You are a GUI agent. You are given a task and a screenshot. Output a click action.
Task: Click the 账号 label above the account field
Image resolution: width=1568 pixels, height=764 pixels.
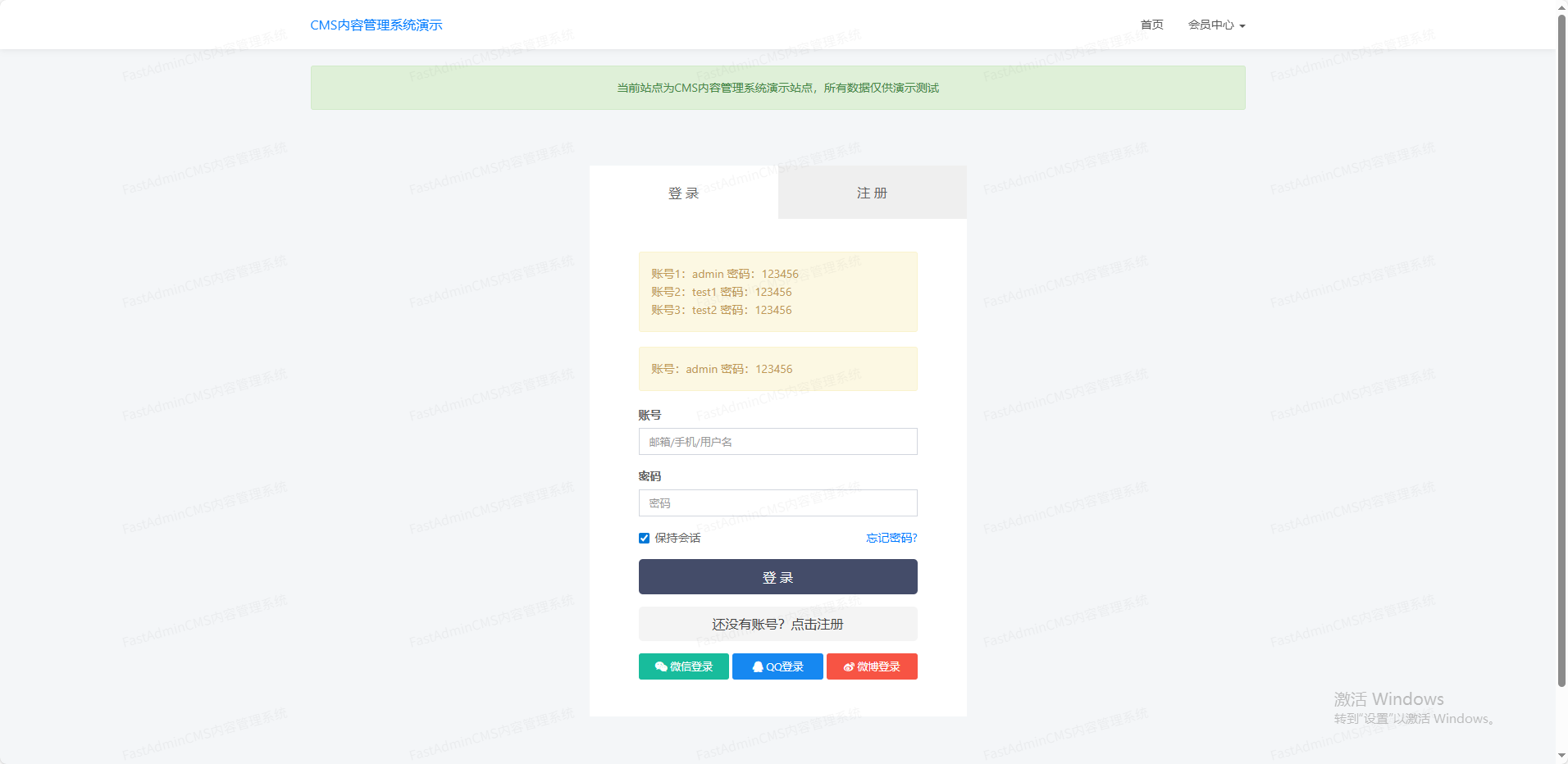(650, 416)
